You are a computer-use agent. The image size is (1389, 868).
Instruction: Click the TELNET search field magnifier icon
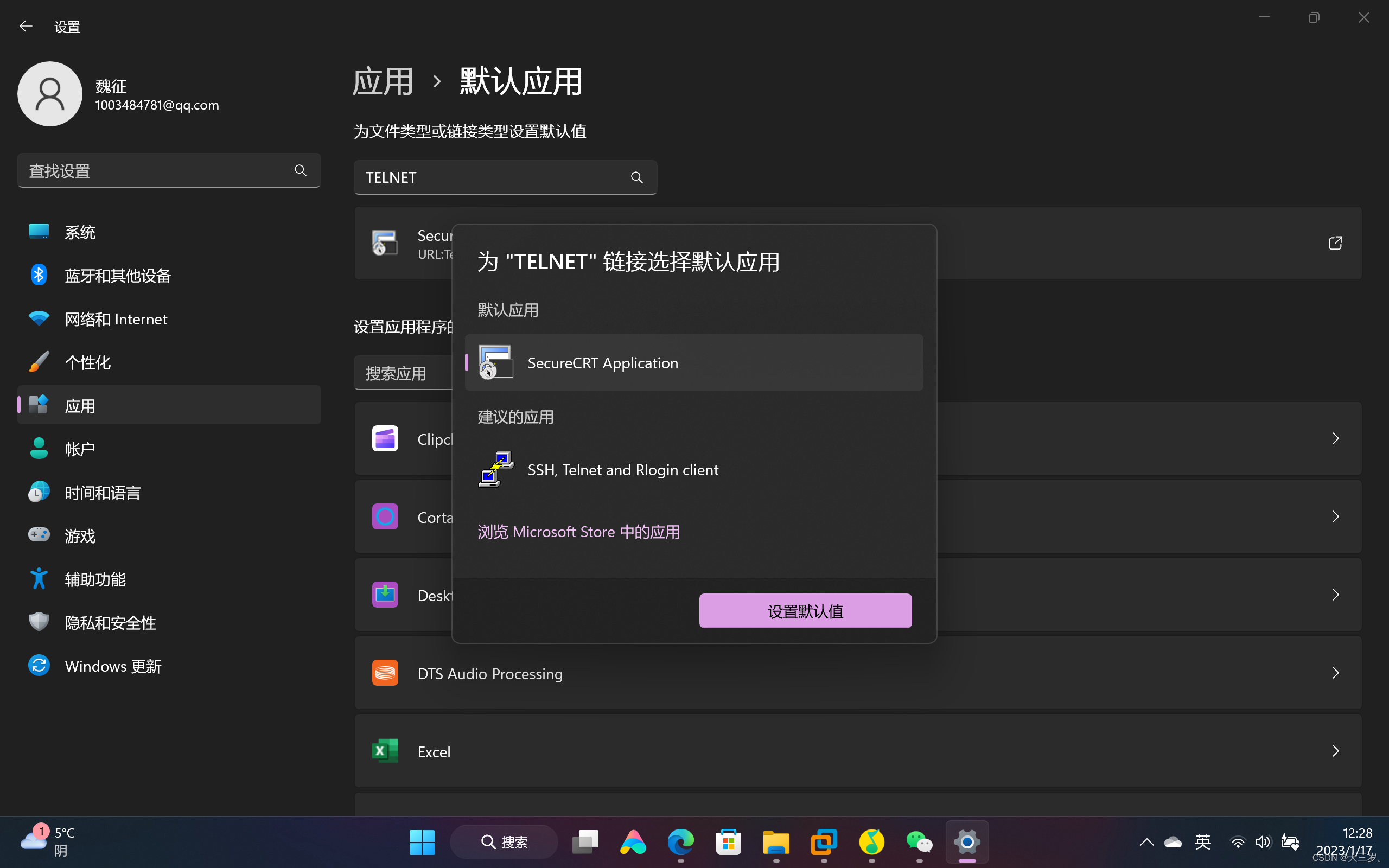point(636,177)
